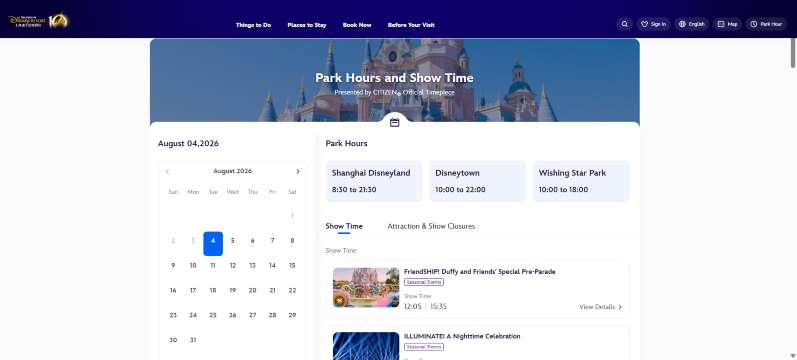Select August 22 in calendar
The height and width of the screenshot is (360, 797).
[x=292, y=290]
